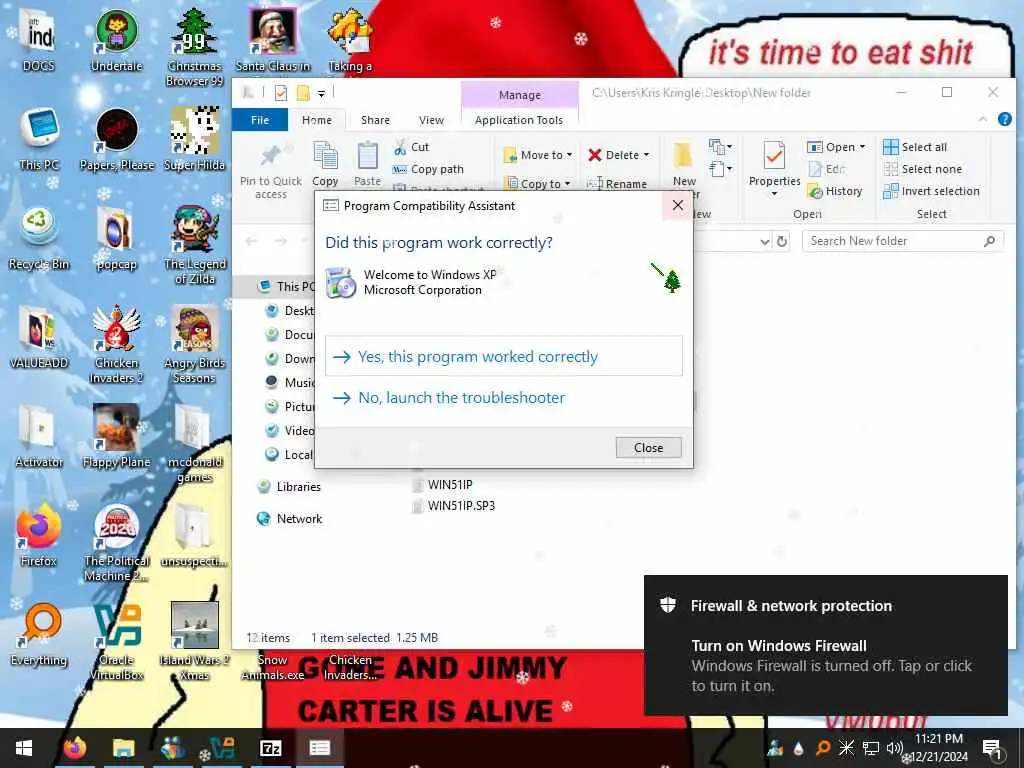This screenshot has width=1024, height=768.
Task: Choose Yes, this program worked correctly
Action: [x=504, y=356]
